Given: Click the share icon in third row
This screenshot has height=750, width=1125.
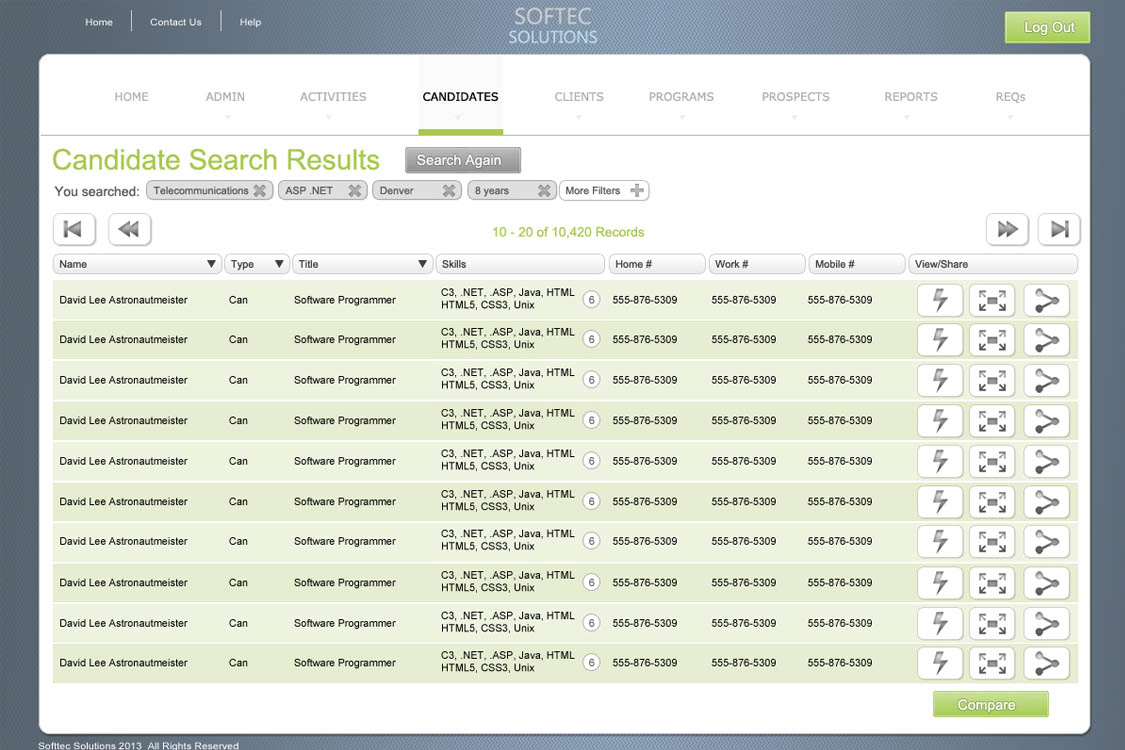Looking at the screenshot, I should click(x=1046, y=381).
